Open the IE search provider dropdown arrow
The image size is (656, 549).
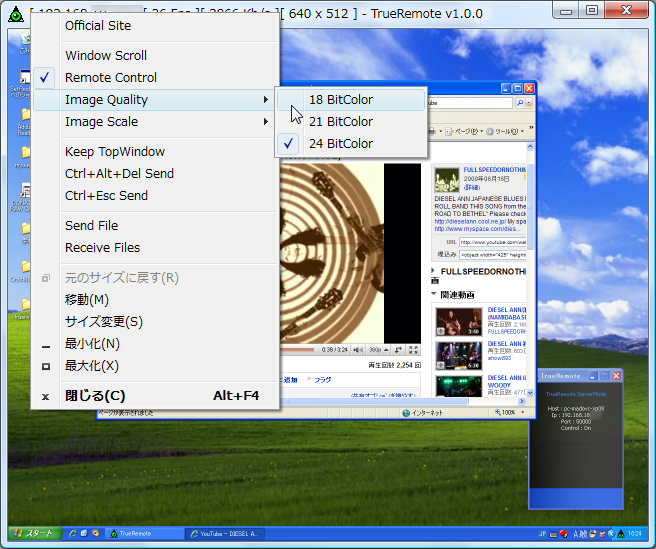click(529, 103)
